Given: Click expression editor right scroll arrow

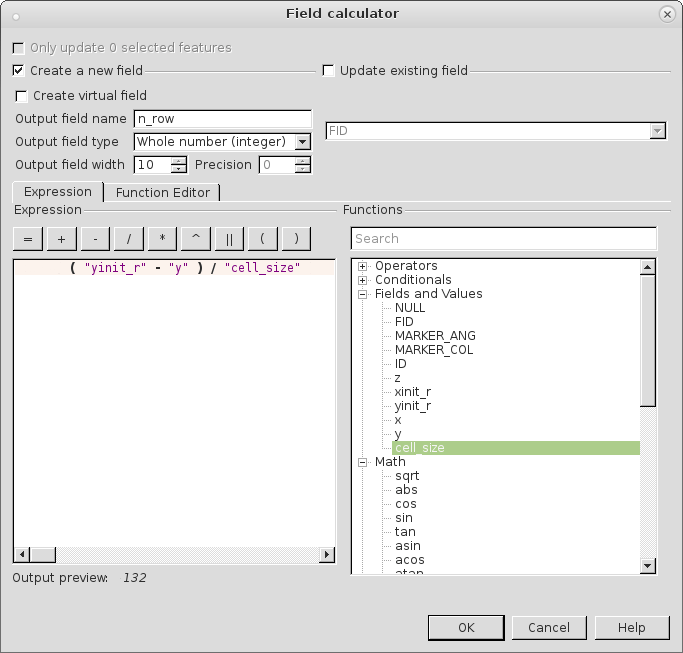Looking at the screenshot, I should [327, 555].
